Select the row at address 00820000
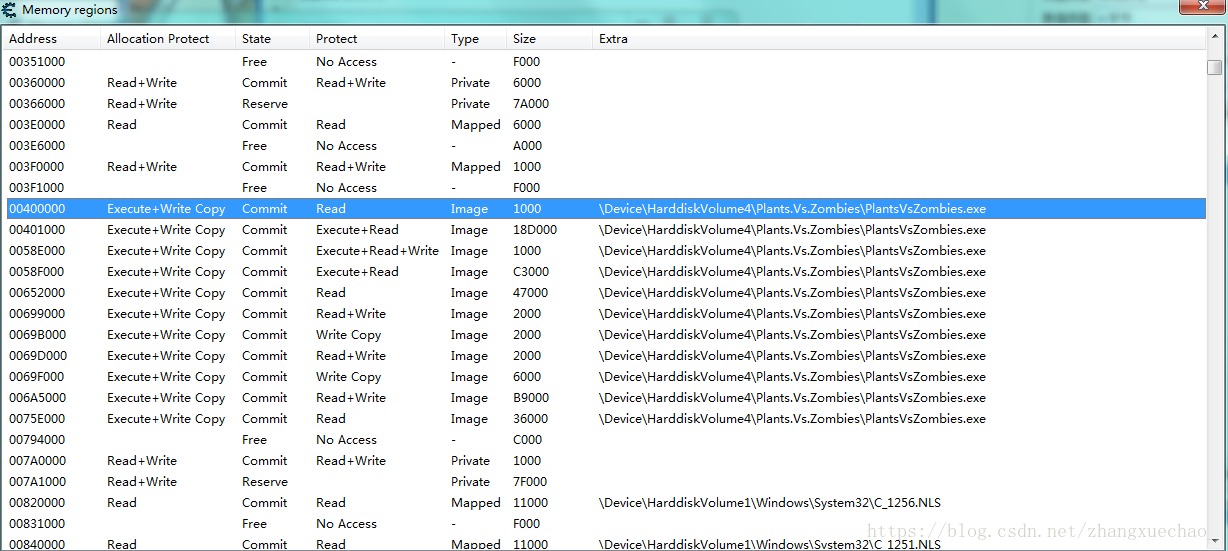 [604, 503]
